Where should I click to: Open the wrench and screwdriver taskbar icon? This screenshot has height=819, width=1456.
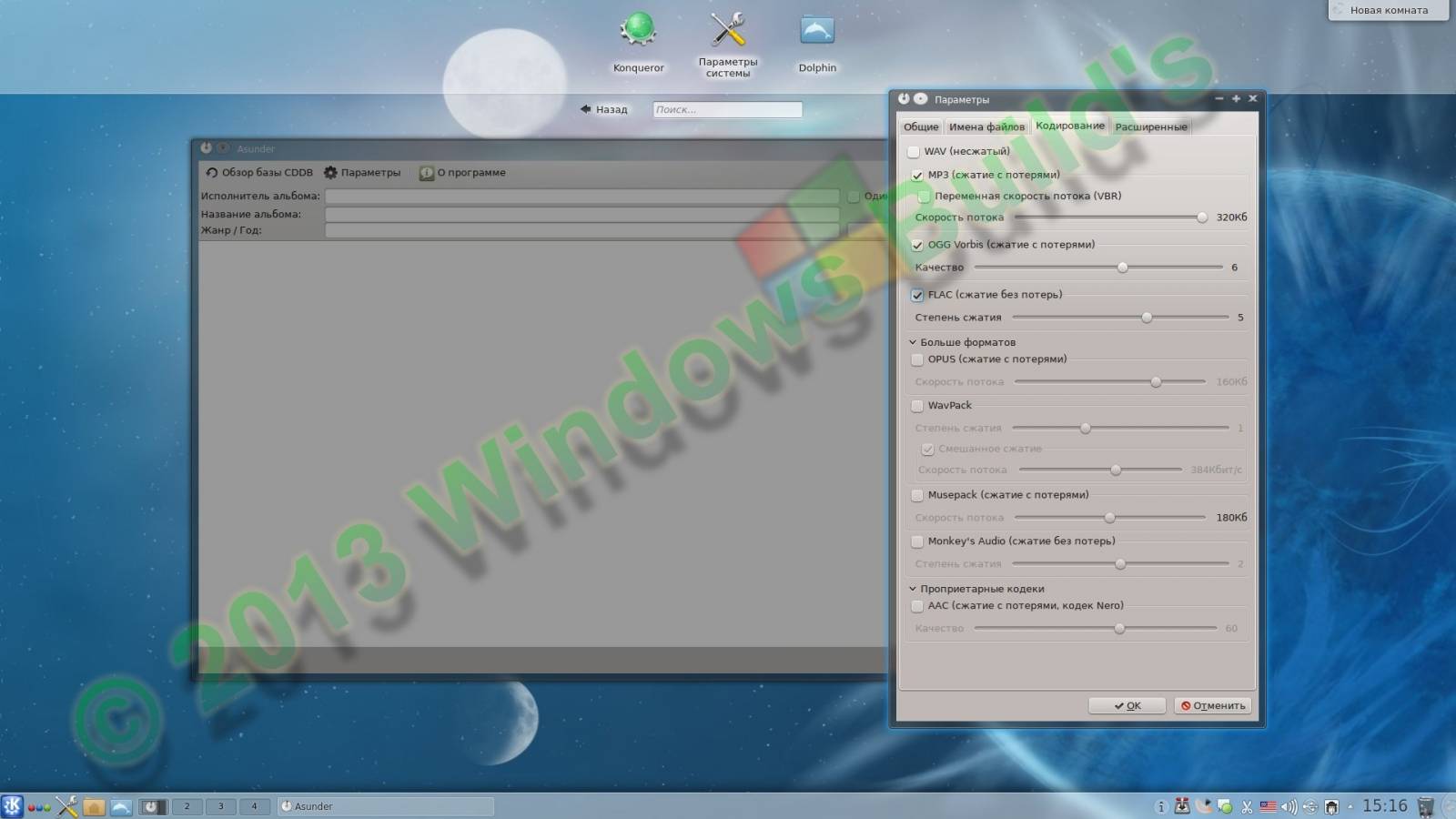click(66, 806)
